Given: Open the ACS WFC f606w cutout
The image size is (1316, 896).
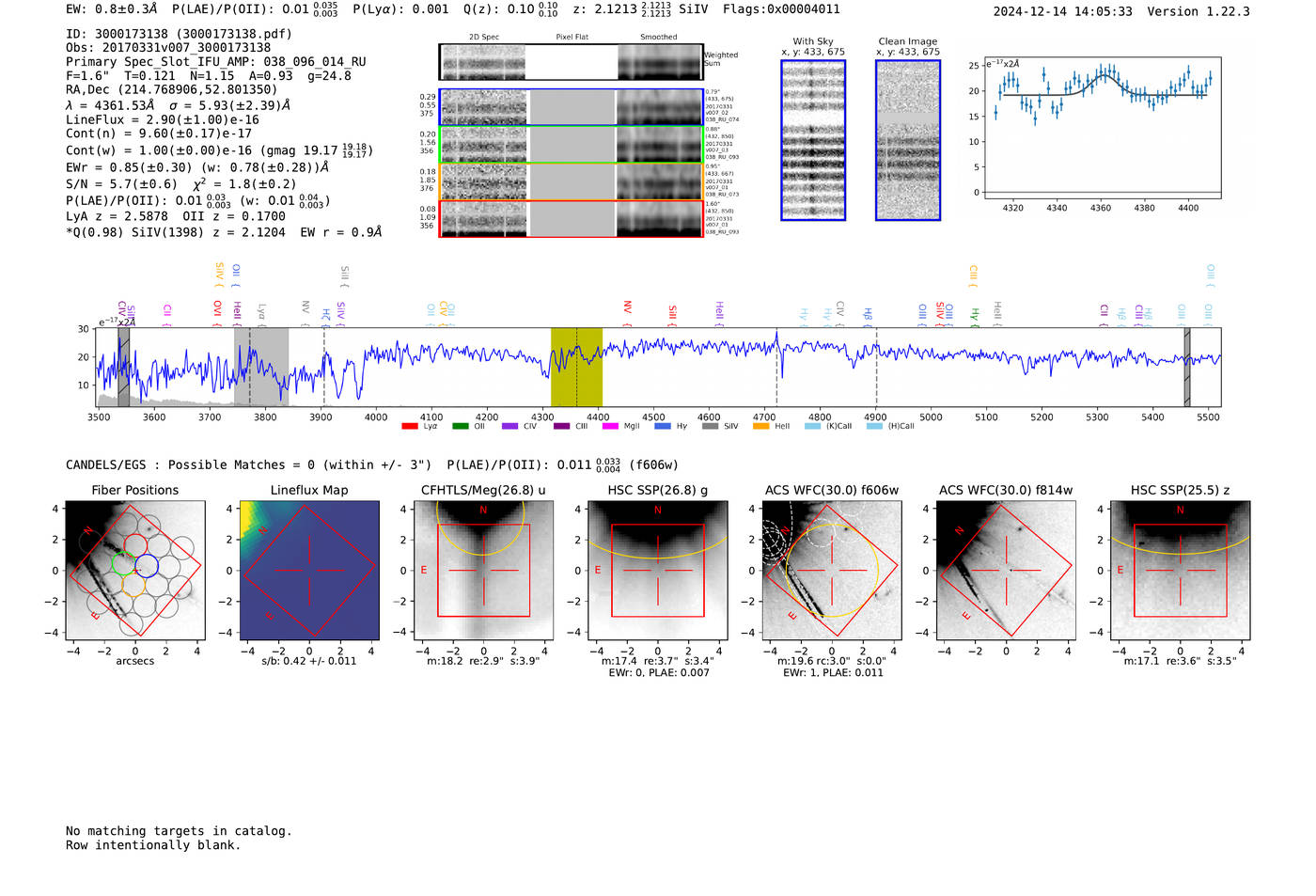Looking at the screenshot, I should (832, 570).
